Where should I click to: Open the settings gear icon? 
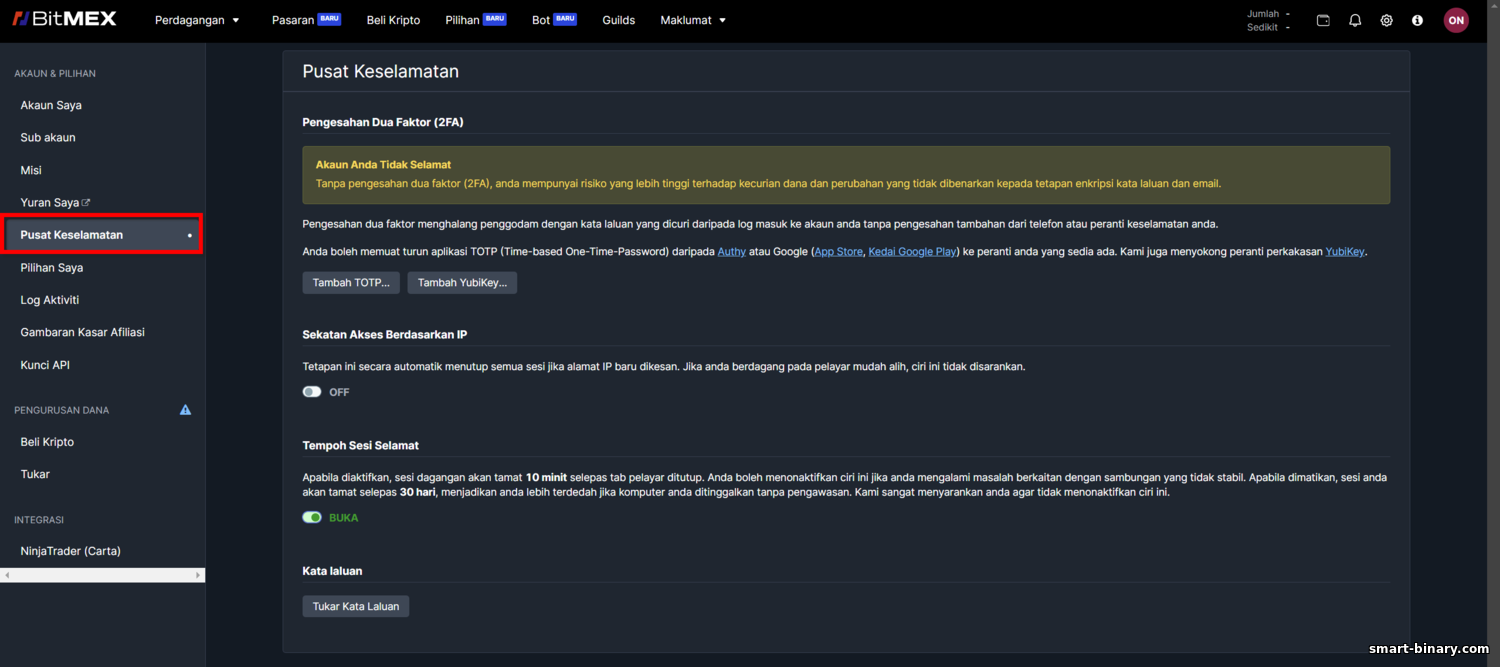1387,20
